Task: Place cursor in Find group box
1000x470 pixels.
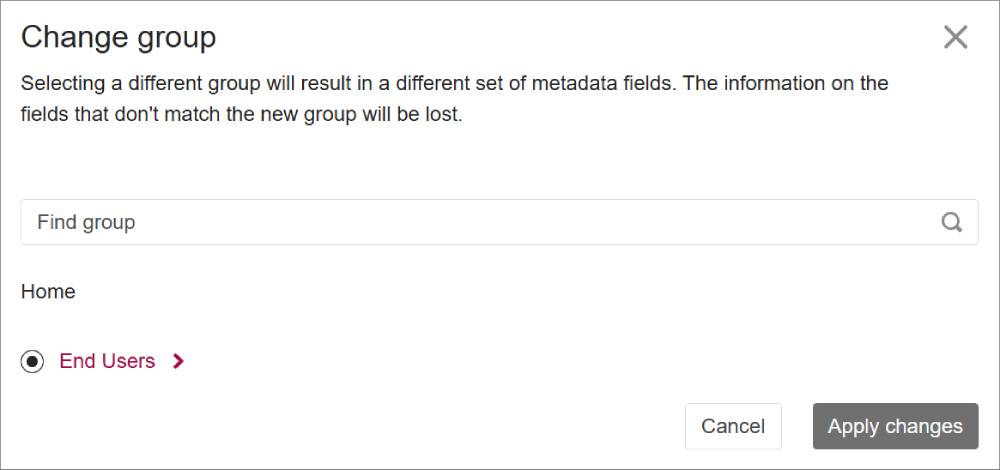Action: click(x=480, y=222)
